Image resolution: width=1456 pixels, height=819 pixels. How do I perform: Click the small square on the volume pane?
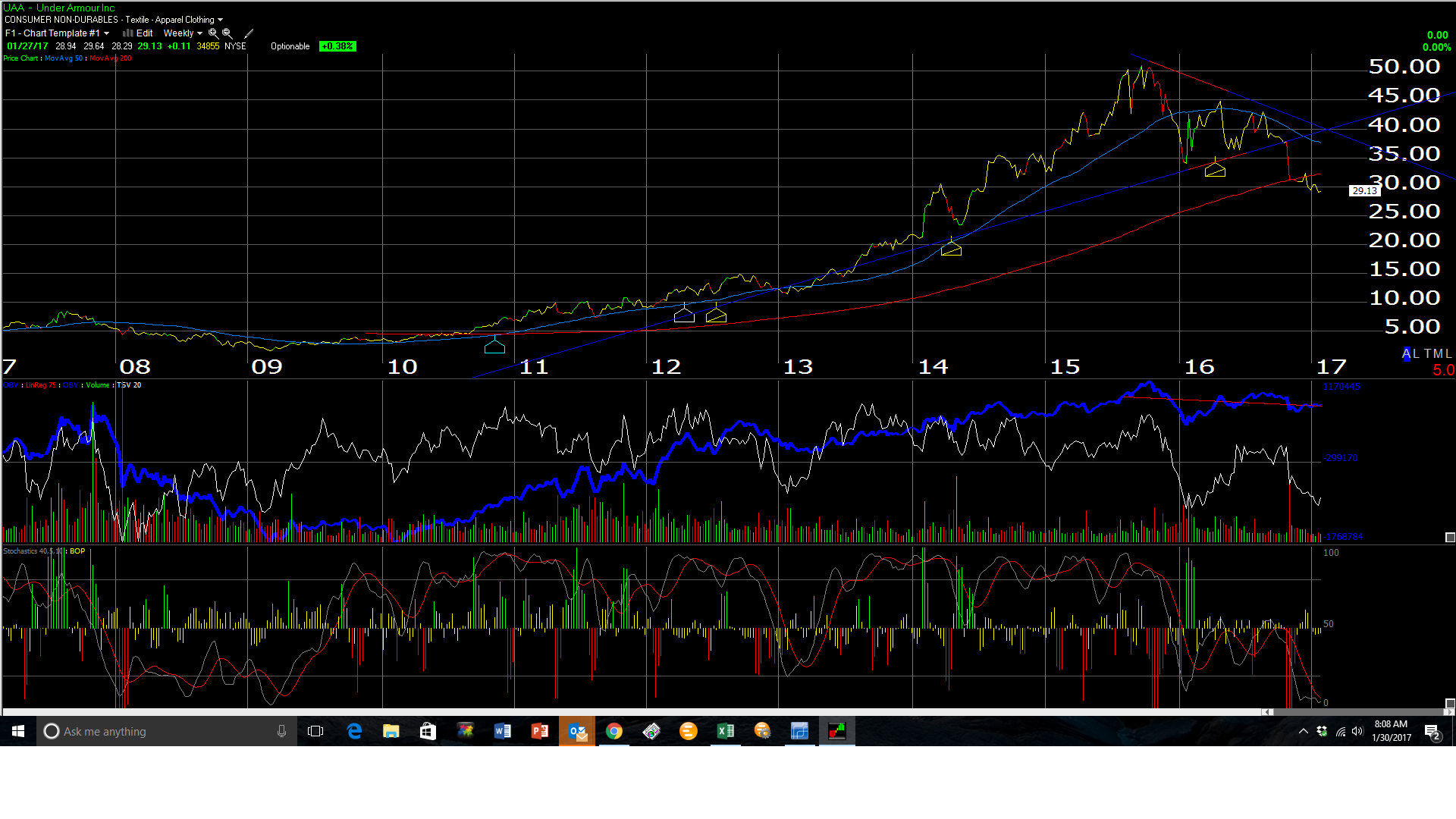[x=1450, y=537]
